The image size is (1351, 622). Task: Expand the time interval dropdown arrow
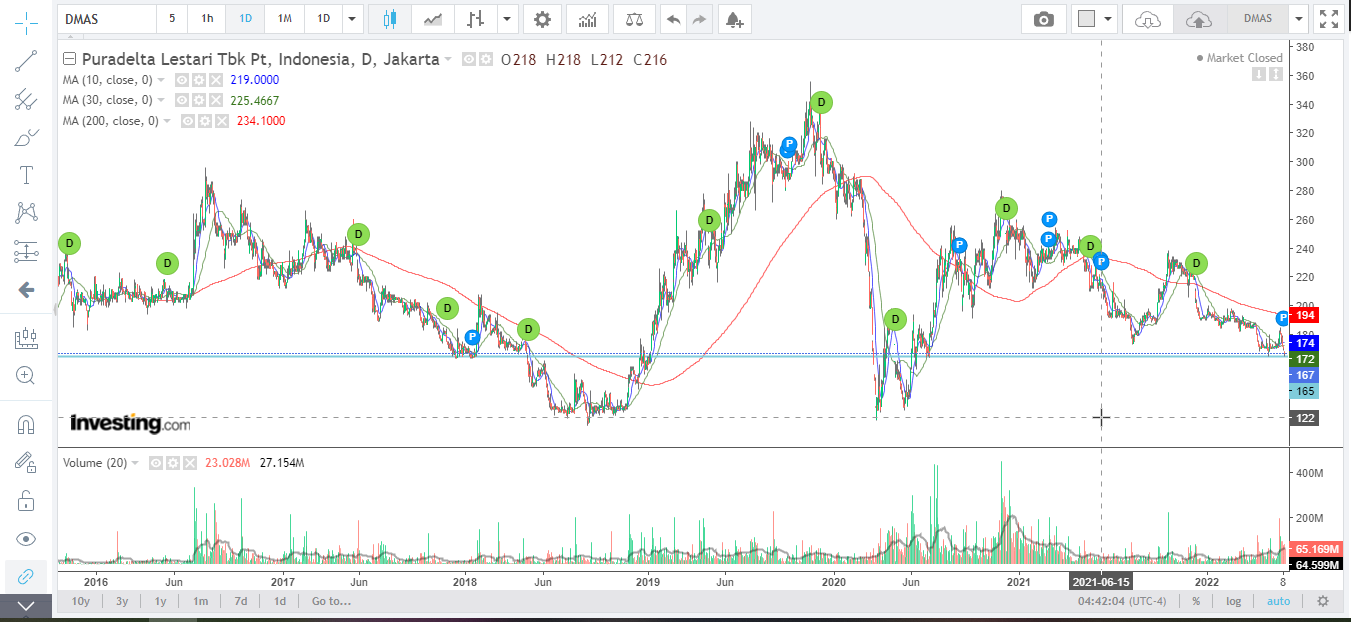click(x=351, y=18)
